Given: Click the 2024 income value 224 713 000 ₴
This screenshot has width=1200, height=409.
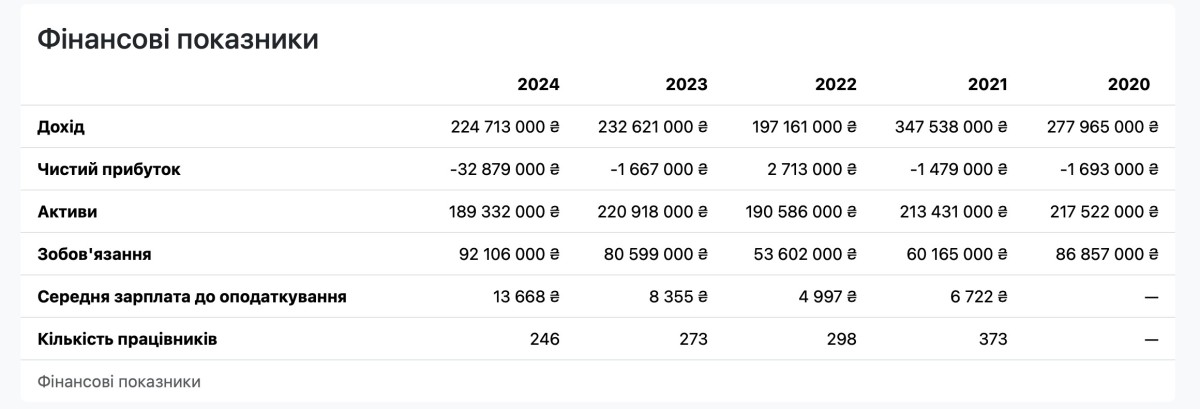Looking at the screenshot, I should [x=505, y=127].
